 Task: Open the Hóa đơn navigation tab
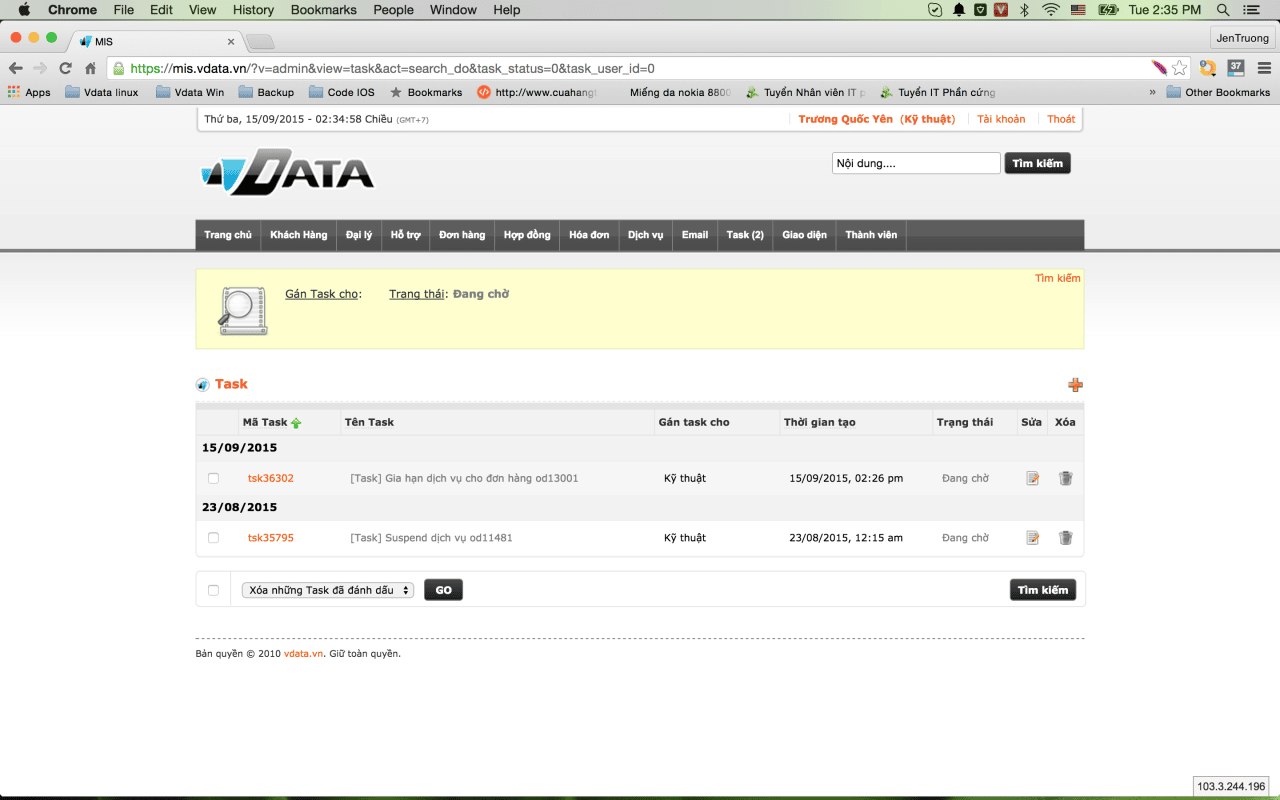(589, 235)
